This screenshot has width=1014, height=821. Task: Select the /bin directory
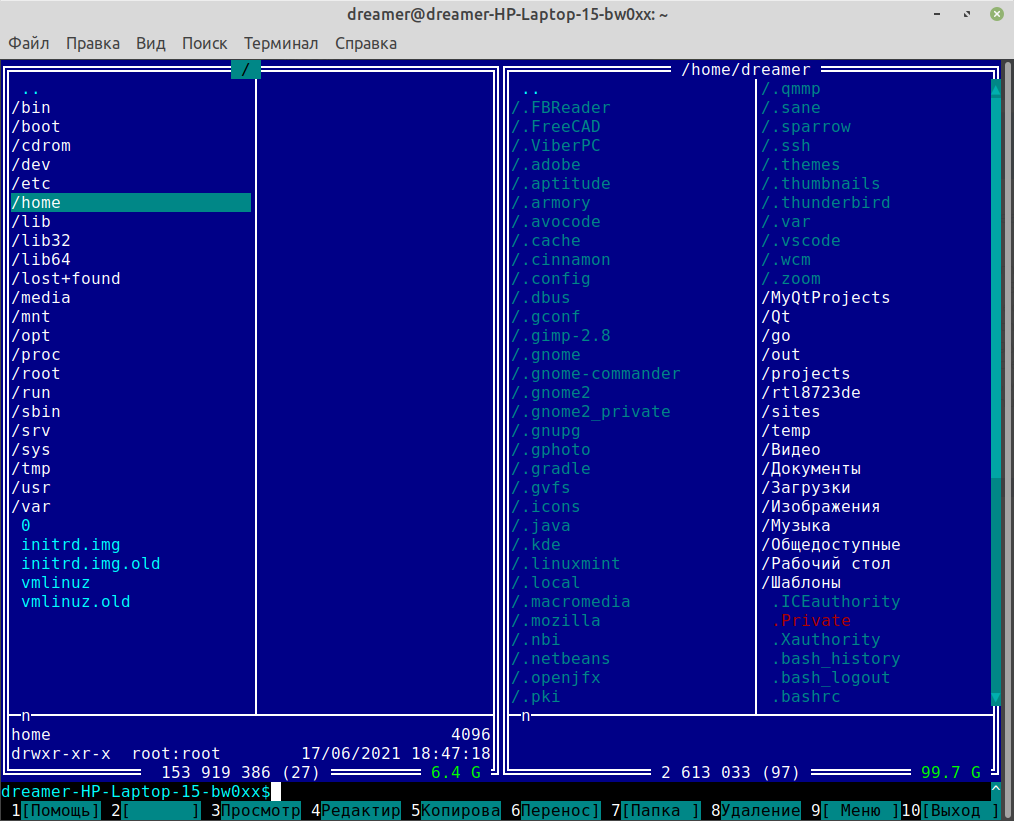31,107
